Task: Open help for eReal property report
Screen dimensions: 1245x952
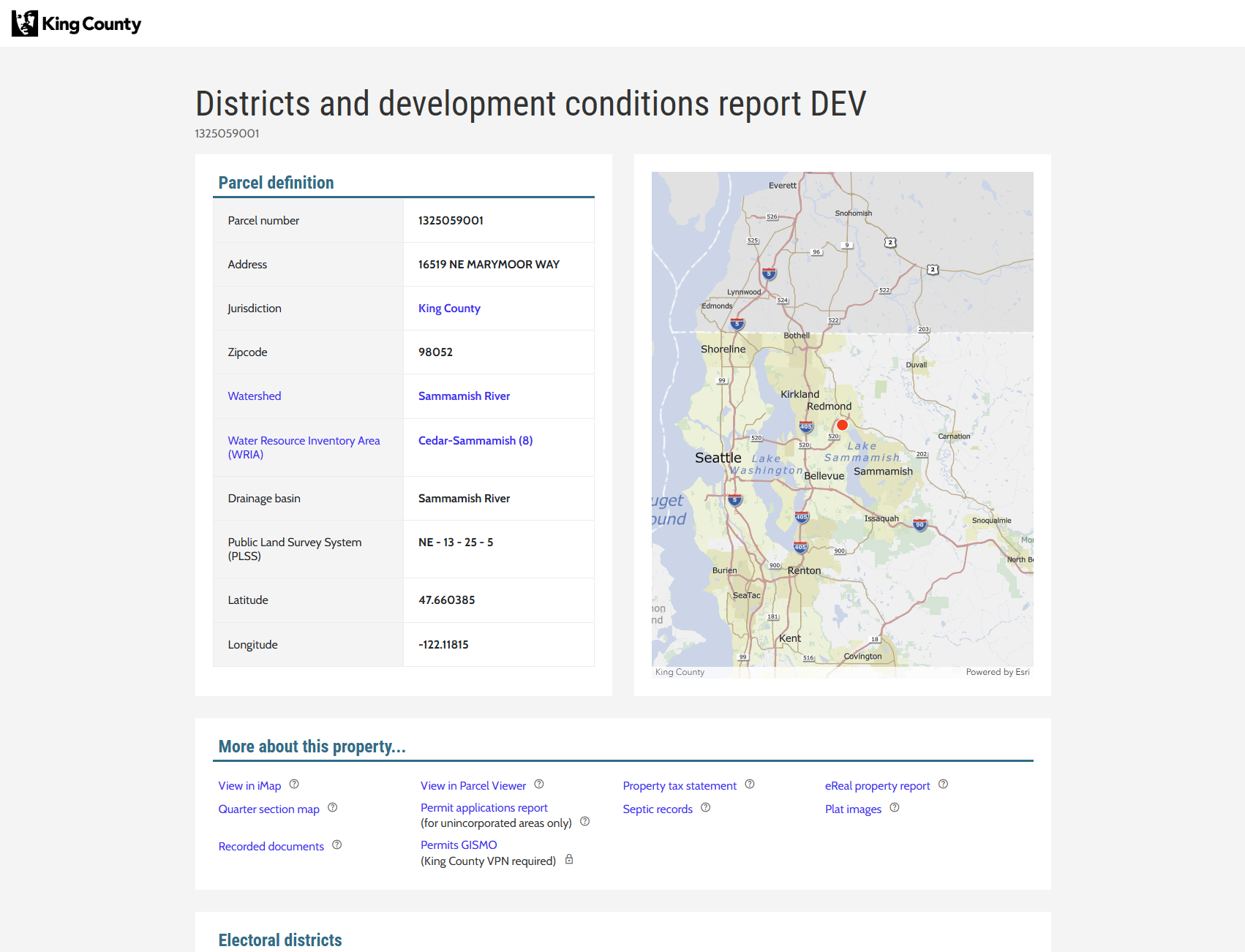Action: tap(944, 784)
